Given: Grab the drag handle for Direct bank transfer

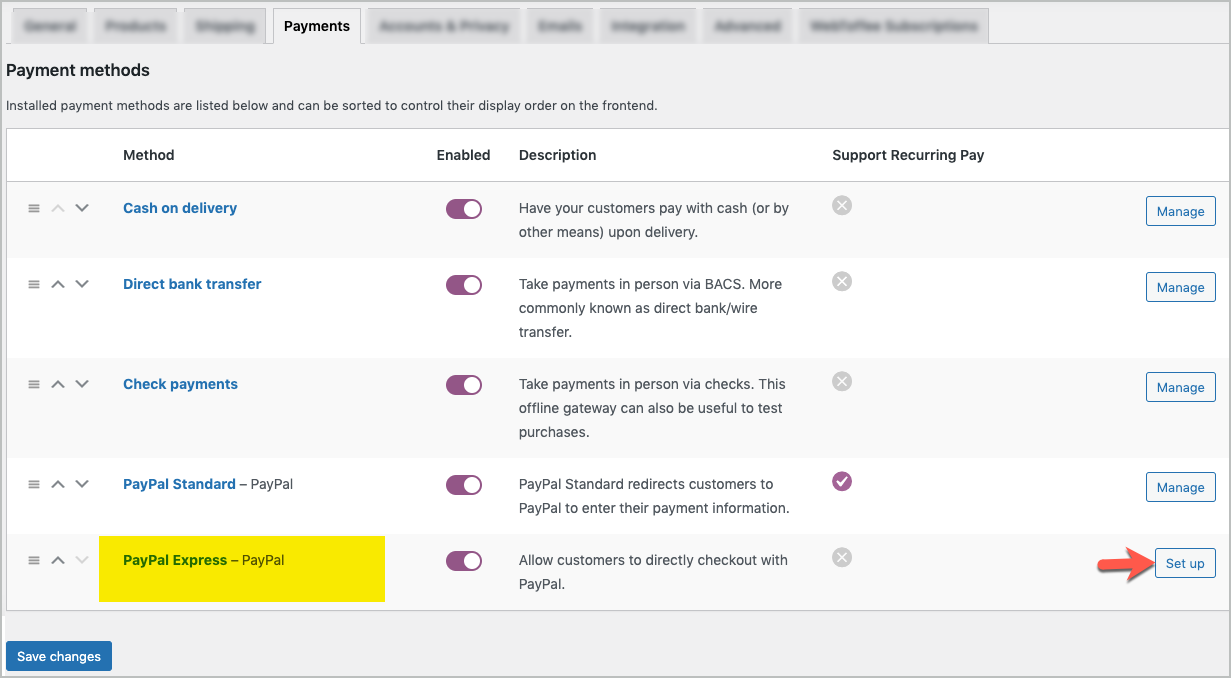Looking at the screenshot, I should click(33, 284).
